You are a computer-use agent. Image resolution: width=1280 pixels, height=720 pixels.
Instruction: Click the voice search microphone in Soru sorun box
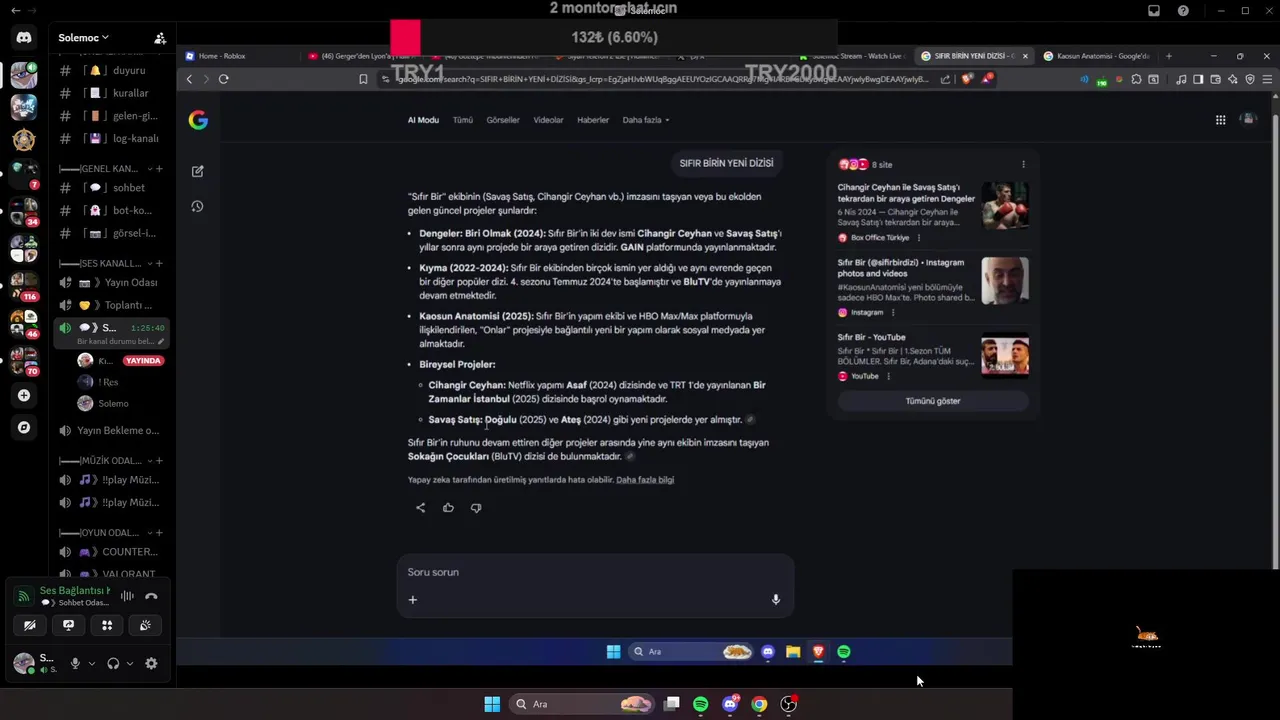click(775, 599)
